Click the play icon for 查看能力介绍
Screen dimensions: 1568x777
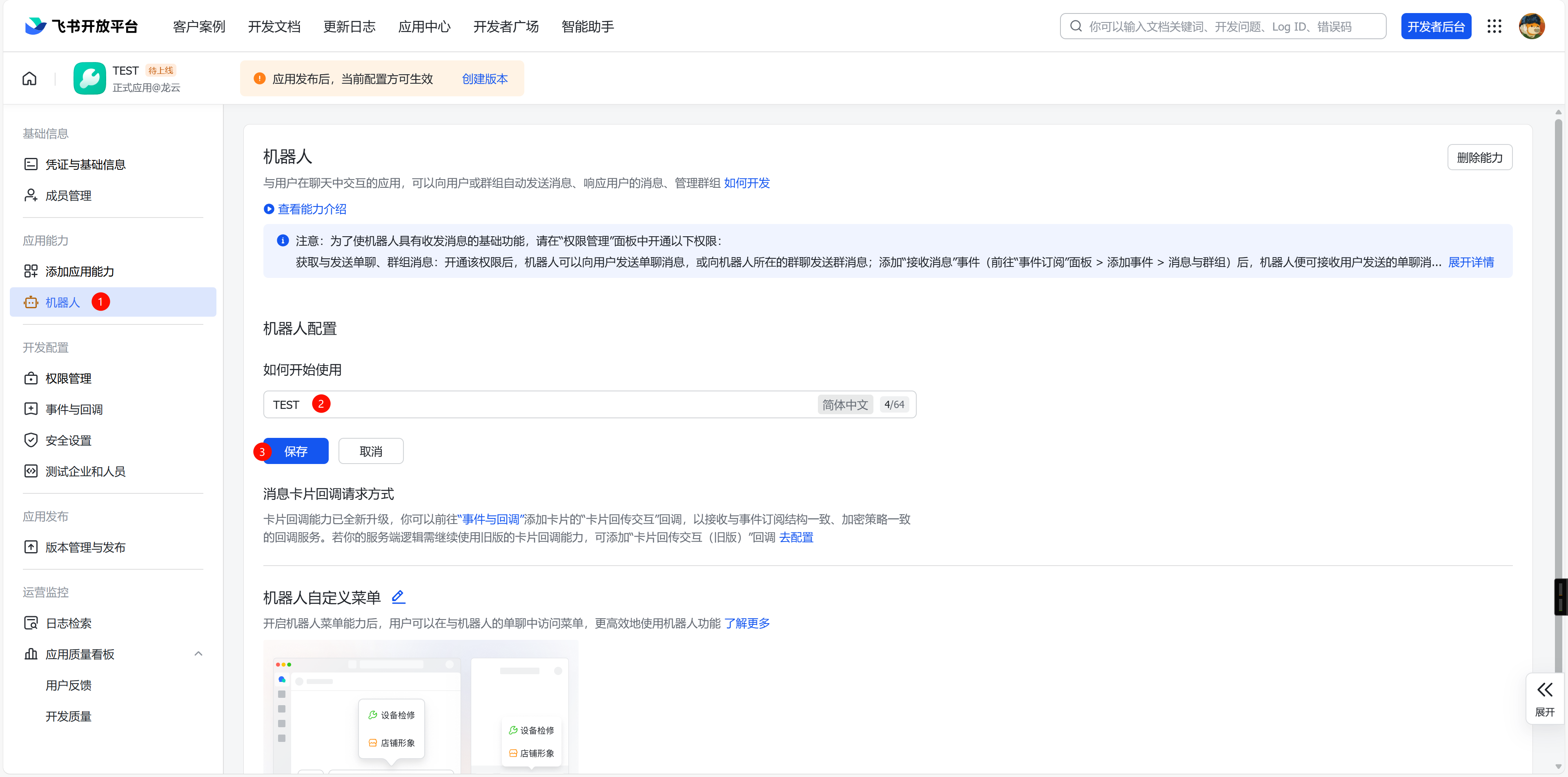pyautogui.click(x=268, y=209)
